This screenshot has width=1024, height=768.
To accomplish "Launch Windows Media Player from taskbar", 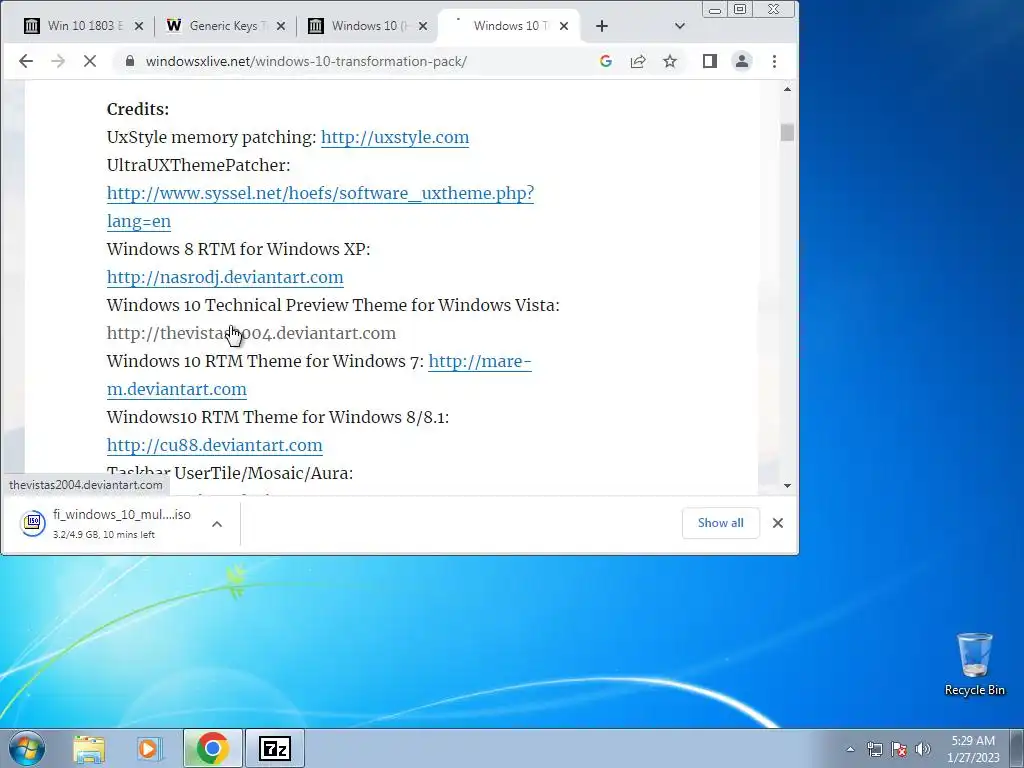I will (x=149, y=749).
